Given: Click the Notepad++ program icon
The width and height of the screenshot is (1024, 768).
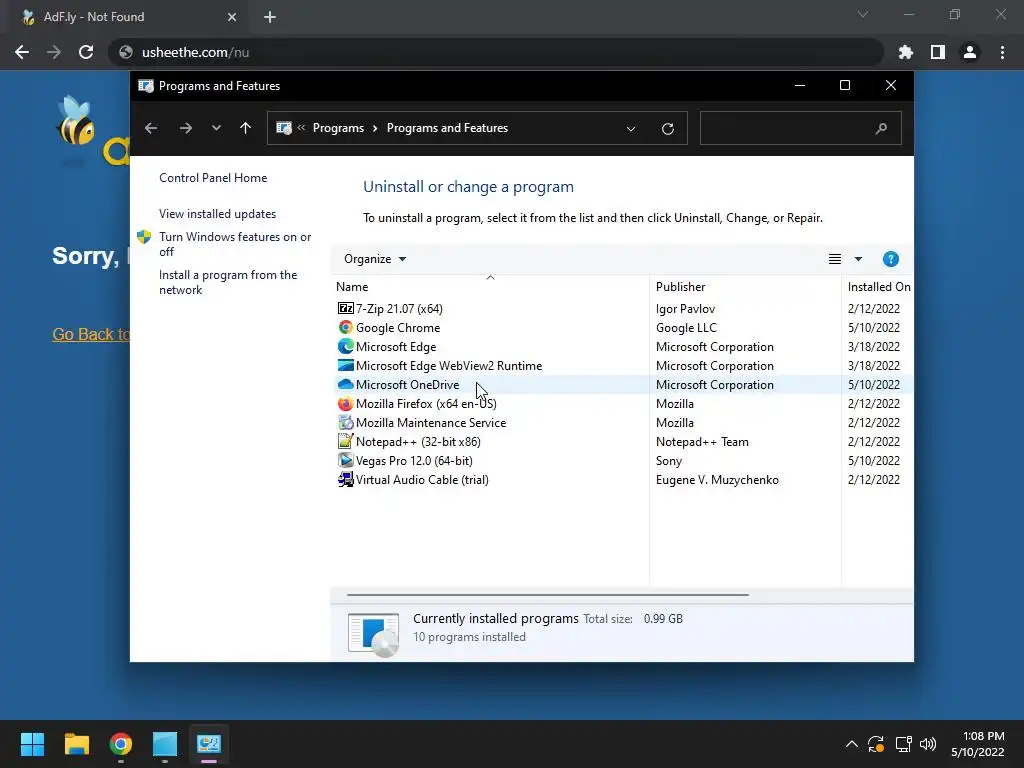Looking at the screenshot, I should (x=345, y=441).
